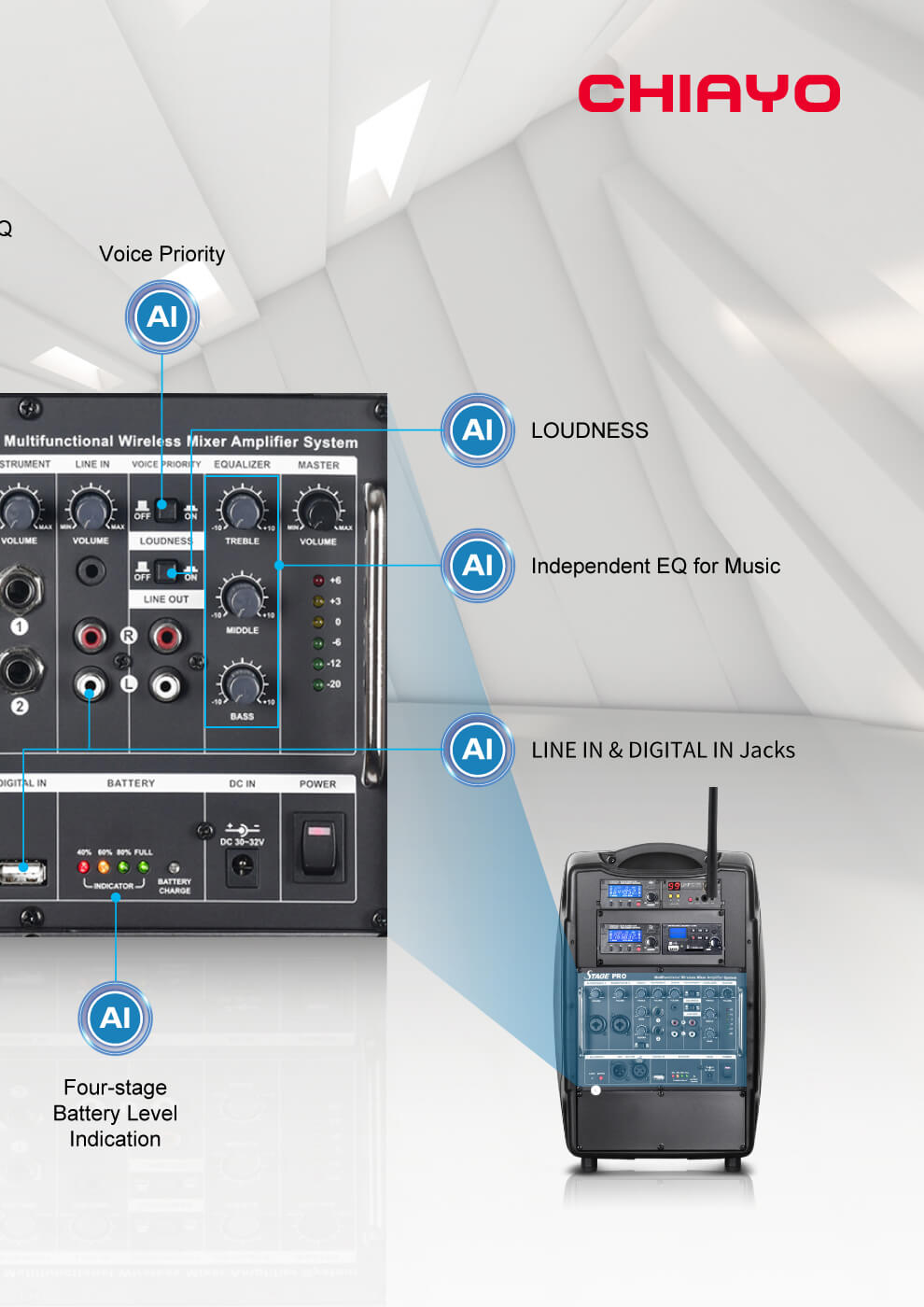This screenshot has width=924, height=1307.
Task: Click the "LOUDNESS" caption text
Action: [590, 430]
